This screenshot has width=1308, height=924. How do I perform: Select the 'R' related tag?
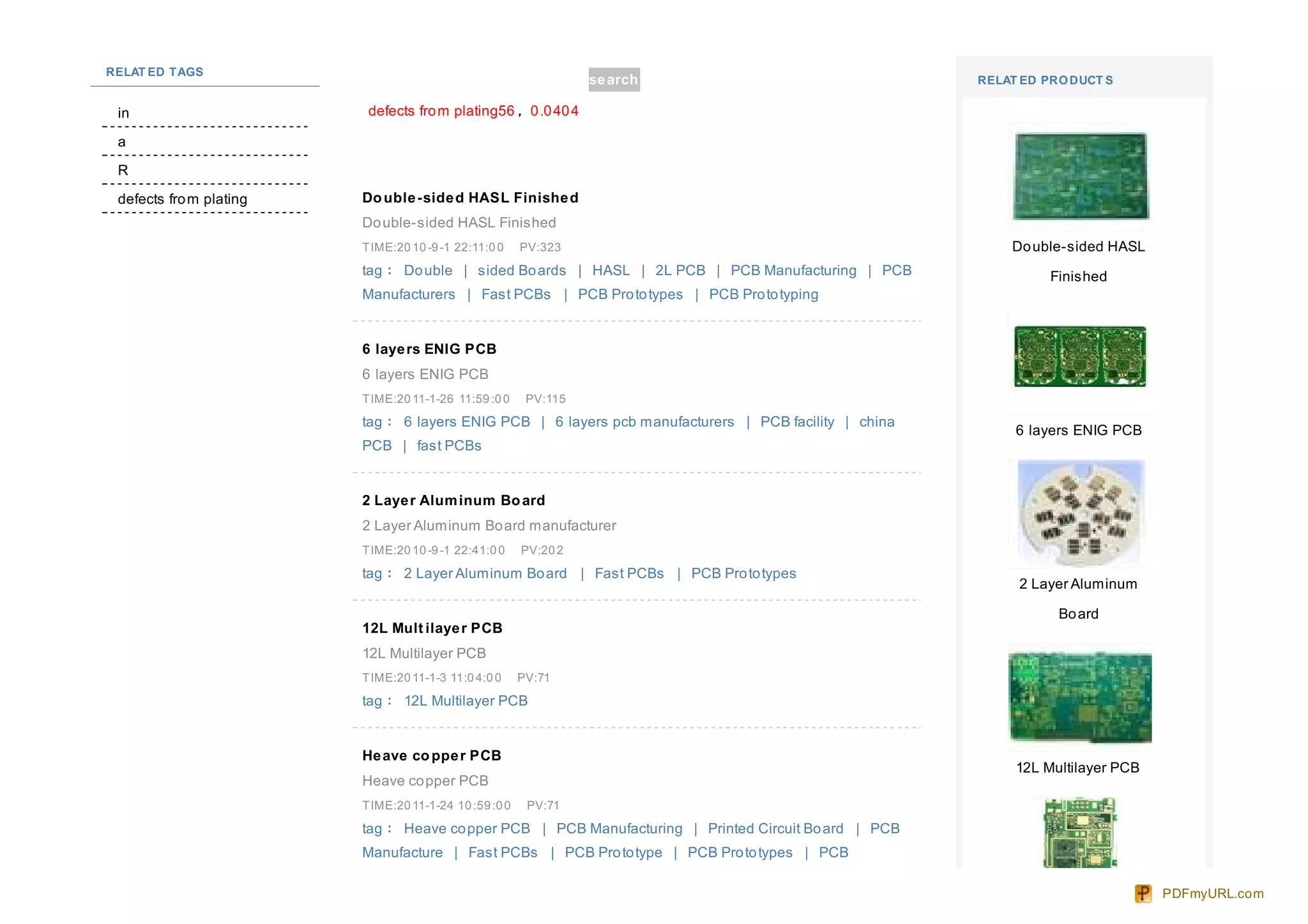pos(123,170)
